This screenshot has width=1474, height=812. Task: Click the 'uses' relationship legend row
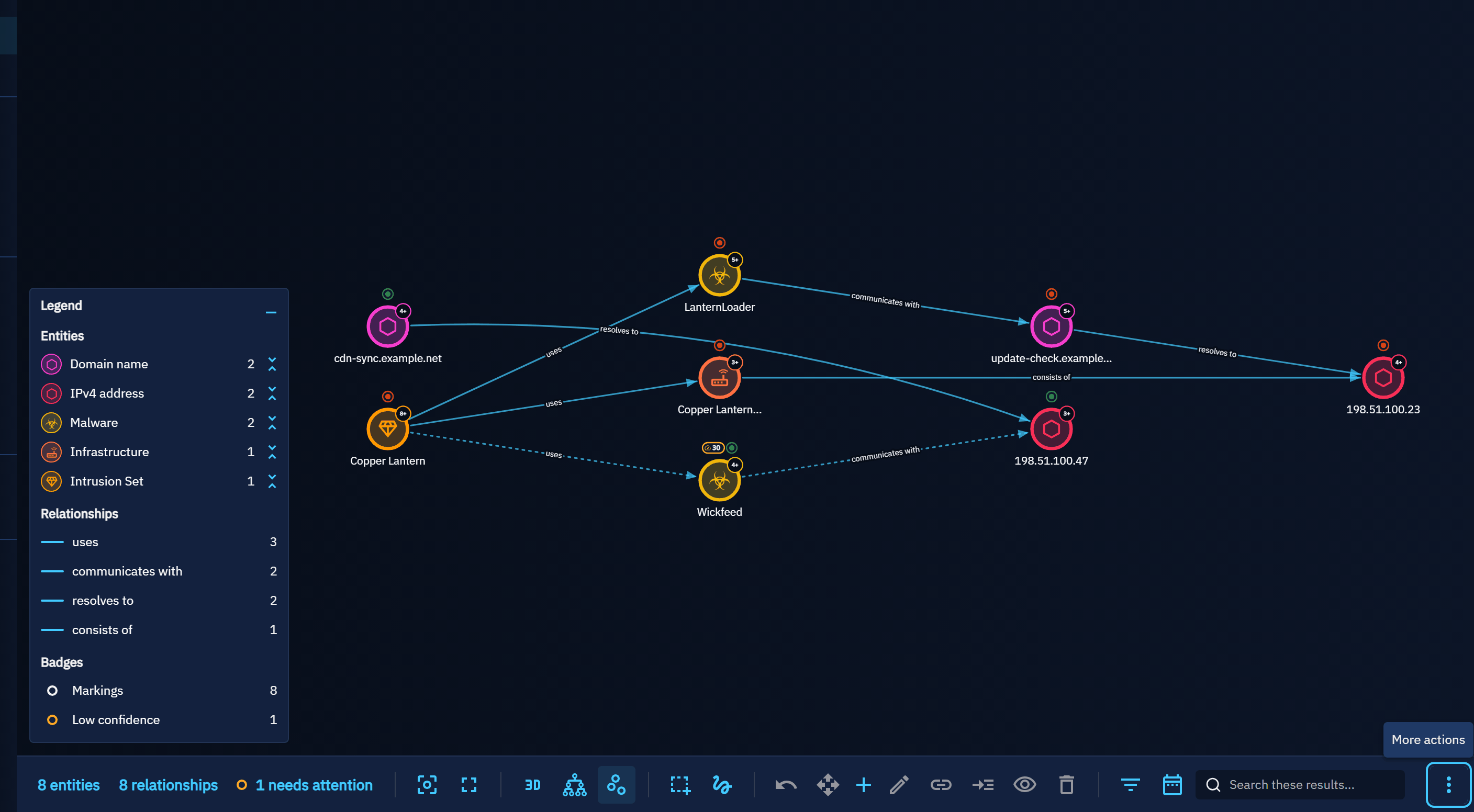coord(159,542)
